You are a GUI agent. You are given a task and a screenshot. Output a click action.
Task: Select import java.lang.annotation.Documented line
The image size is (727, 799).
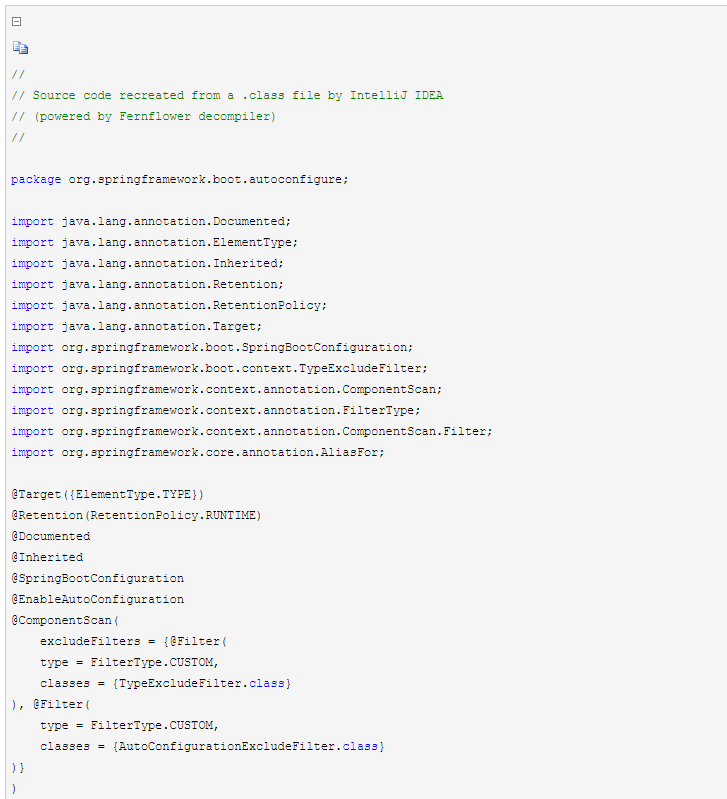[x=151, y=222]
